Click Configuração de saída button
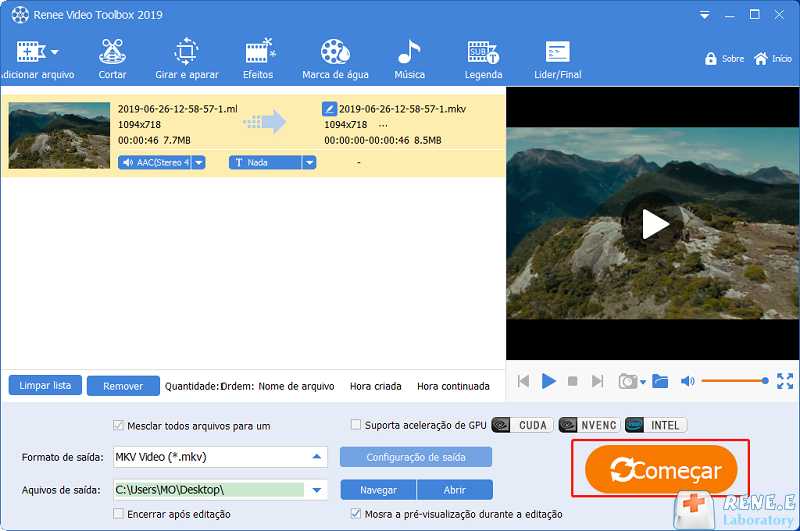800x531 pixels. (416, 457)
